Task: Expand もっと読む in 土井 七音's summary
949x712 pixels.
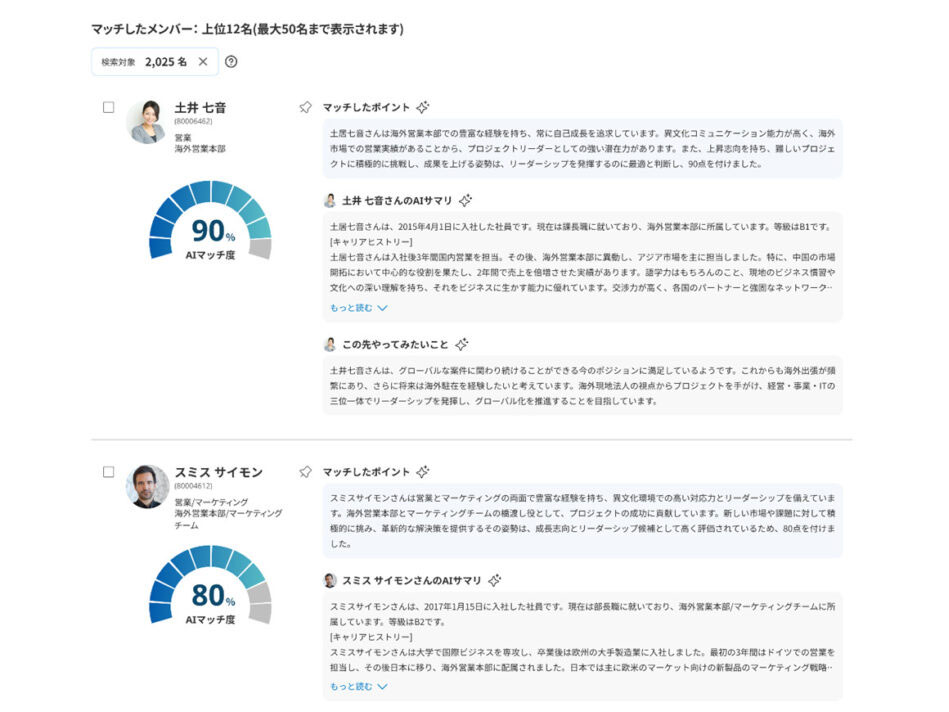Action: tap(358, 308)
